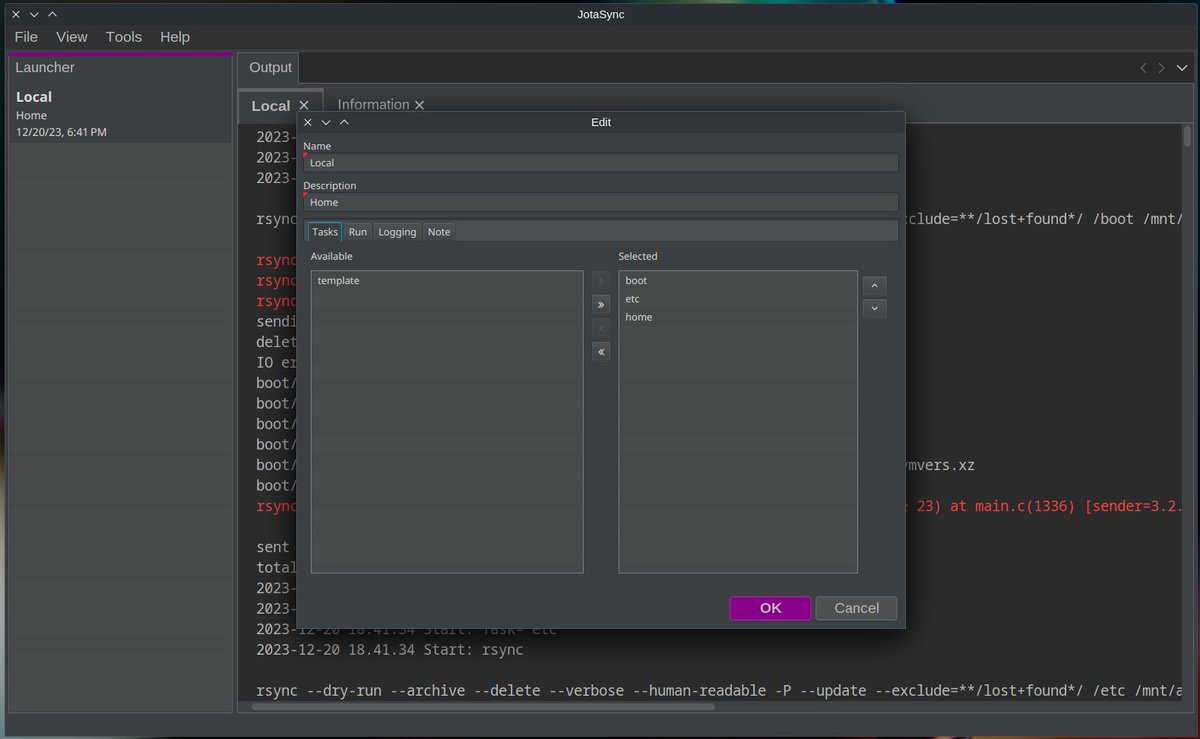Switch to the Run tab
This screenshot has width=1200, height=739.
357,231
